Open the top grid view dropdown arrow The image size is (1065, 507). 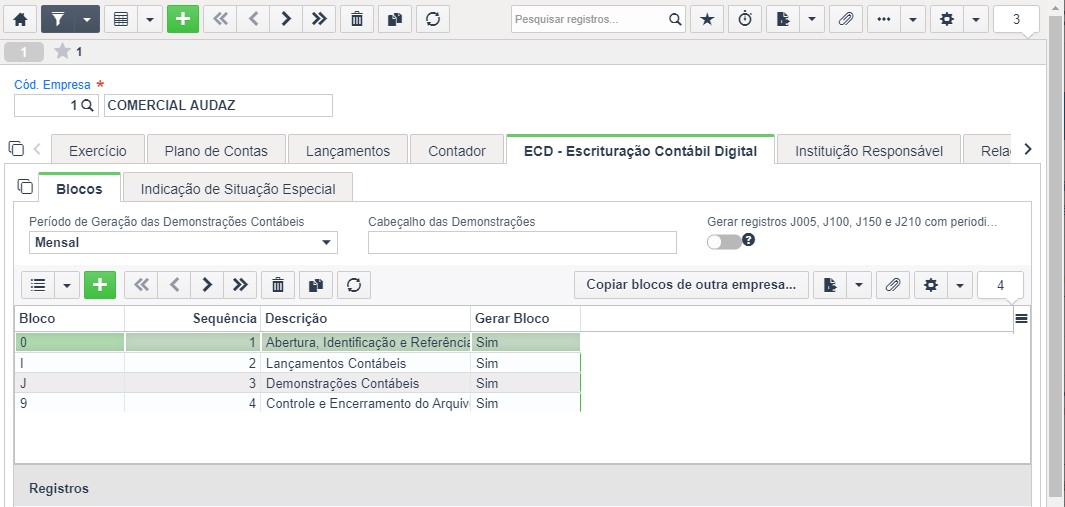click(x=150, y=19)
